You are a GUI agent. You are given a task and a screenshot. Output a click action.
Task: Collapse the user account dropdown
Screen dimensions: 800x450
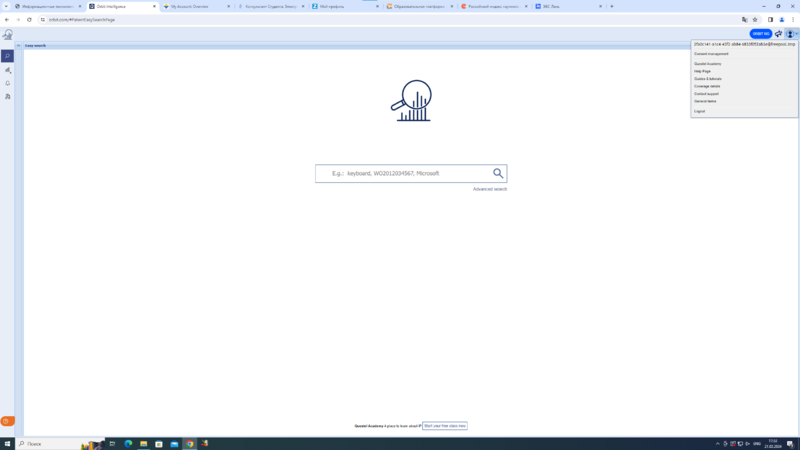coord(791,34)
